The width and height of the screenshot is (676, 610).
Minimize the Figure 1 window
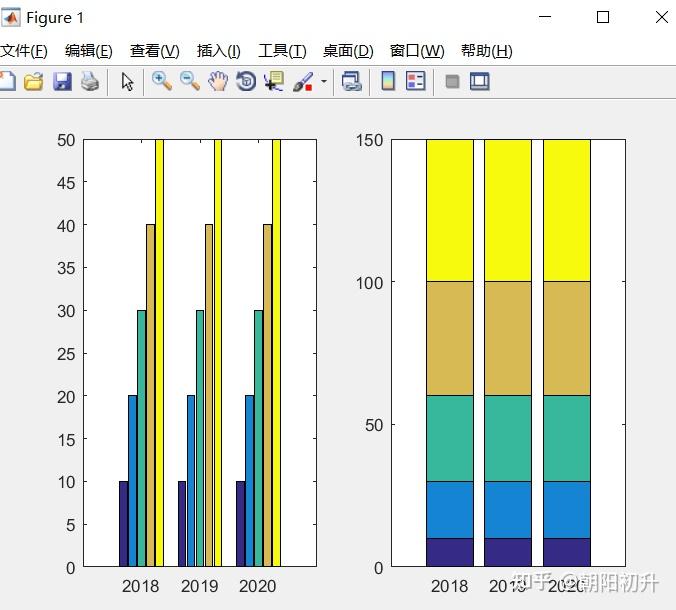click(545, 17)
